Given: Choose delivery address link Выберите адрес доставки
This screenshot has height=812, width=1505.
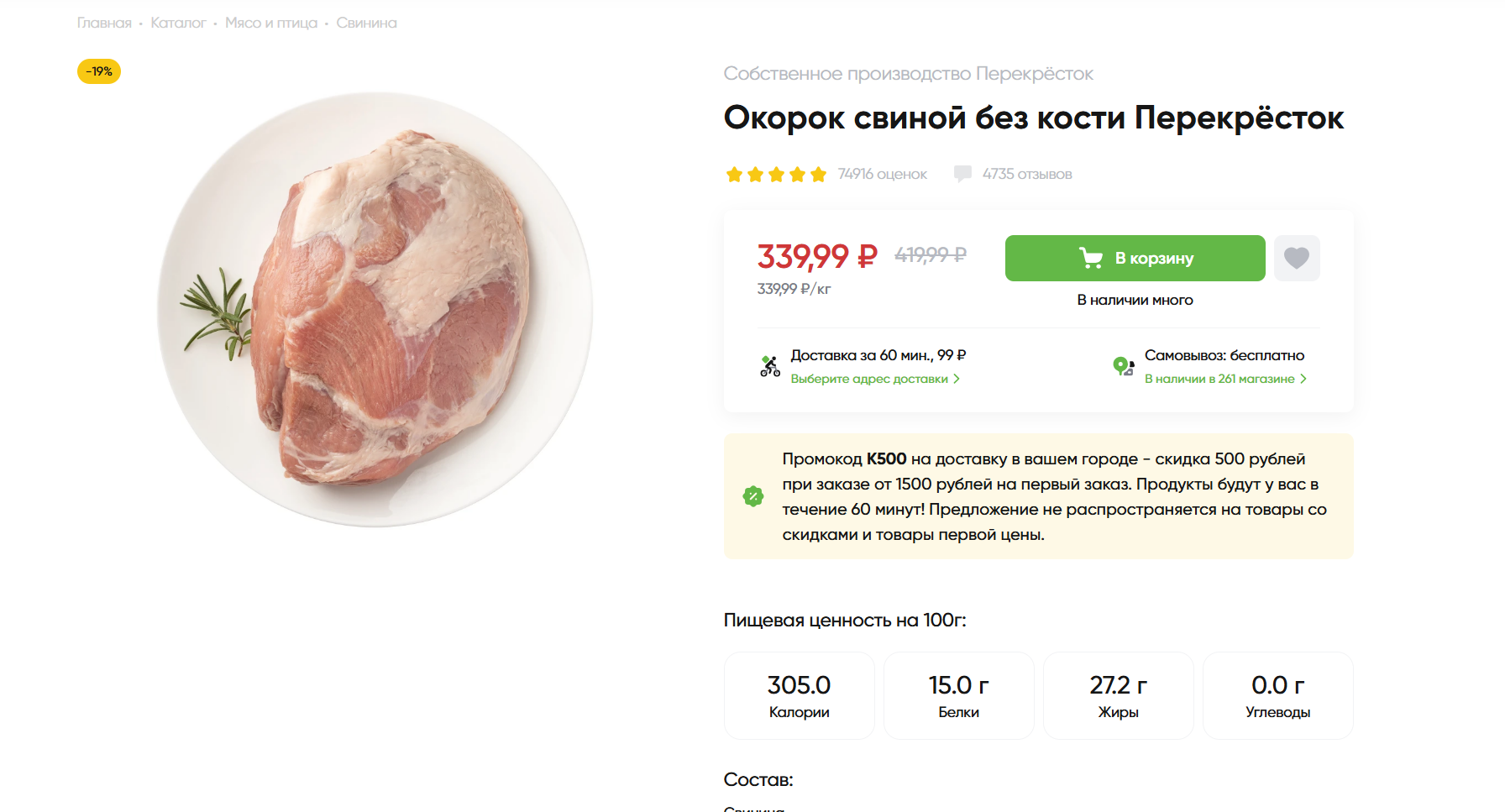Looking at the screenshot, I should click(868, 379).
